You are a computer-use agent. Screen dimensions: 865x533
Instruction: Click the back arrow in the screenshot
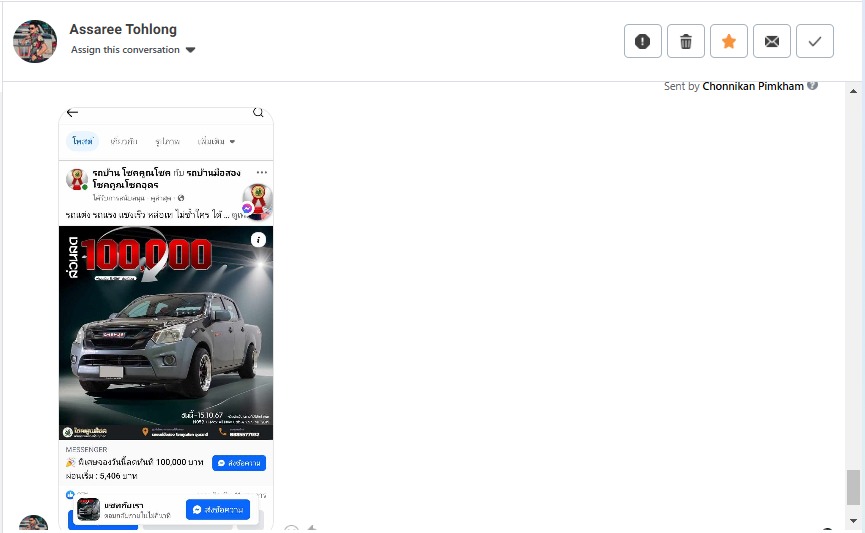(72, 112)
